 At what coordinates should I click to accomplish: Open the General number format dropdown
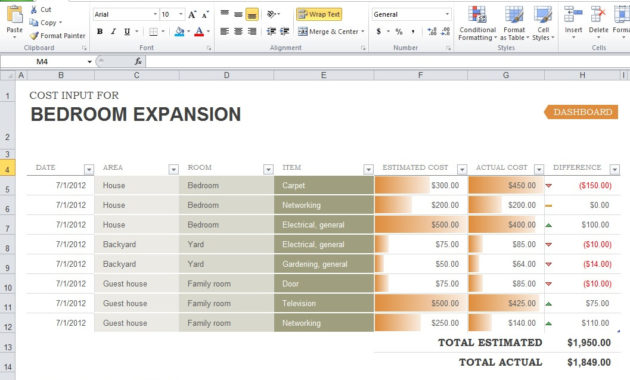point(447,14)
